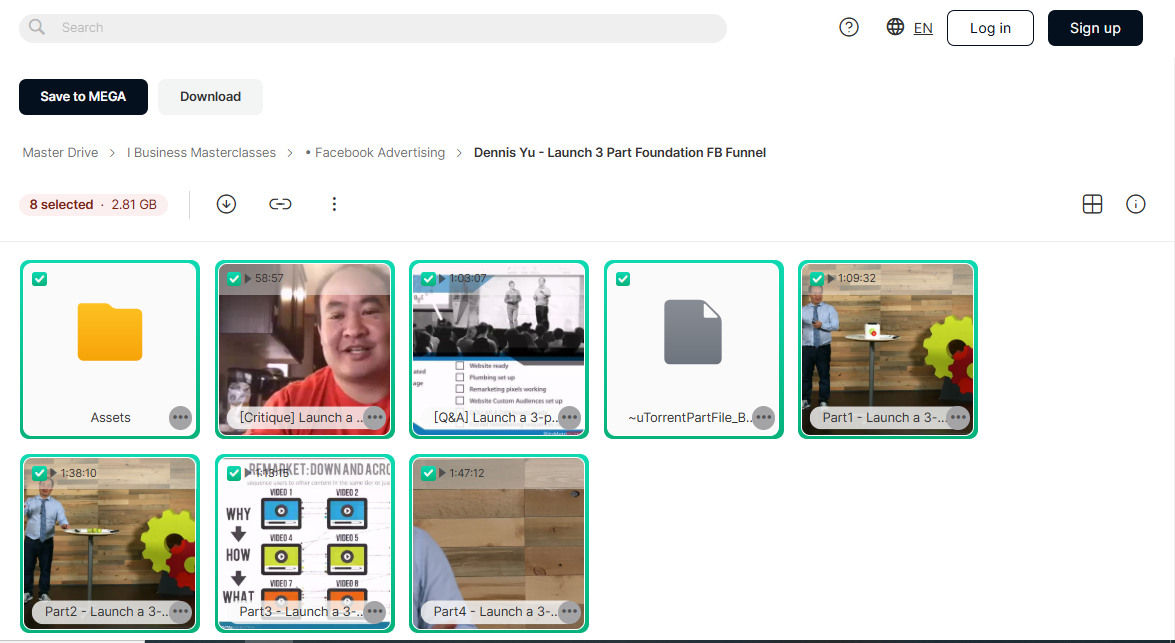This screenshot has height=643, width=1175.
Task: Click the 1:47:12 duration on Part4 video
Action: 467,473
